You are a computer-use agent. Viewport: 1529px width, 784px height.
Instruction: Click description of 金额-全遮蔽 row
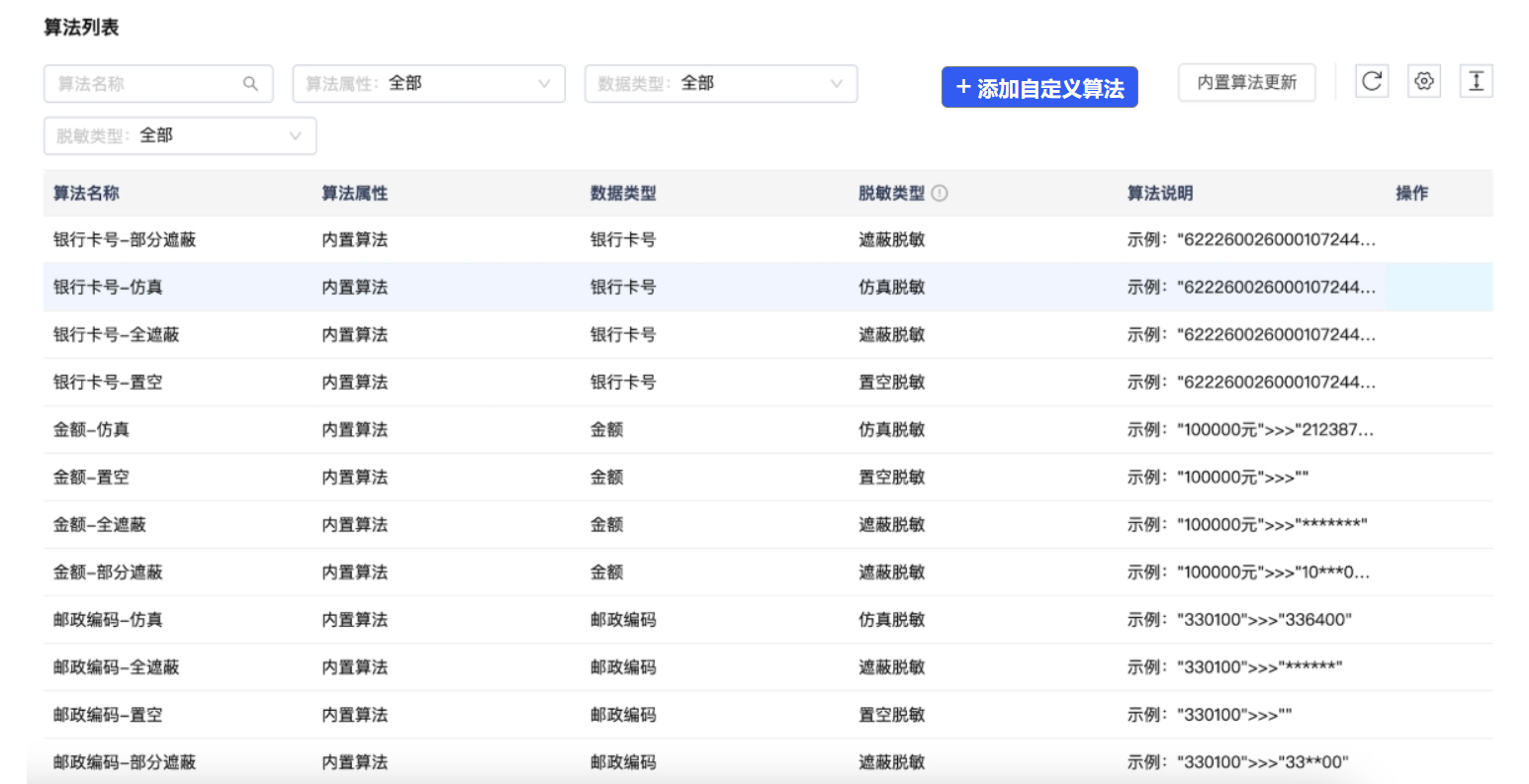click(x=1247, y=525)
